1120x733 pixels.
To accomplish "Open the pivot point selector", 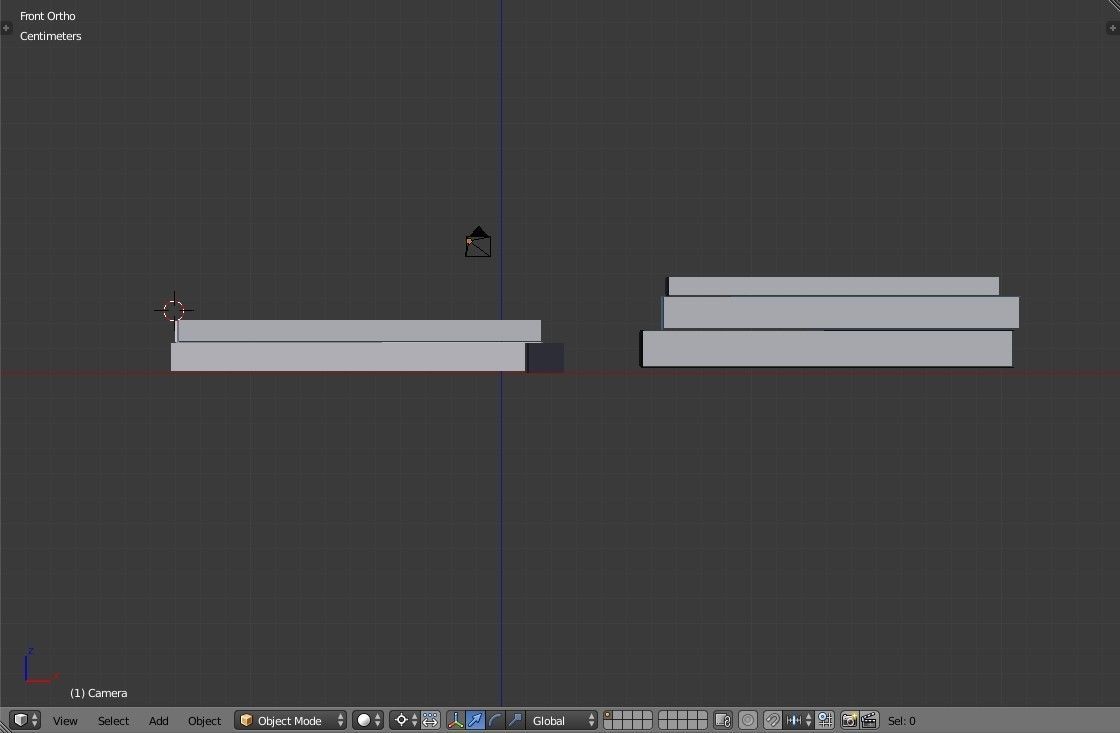I will coord(404,720).
